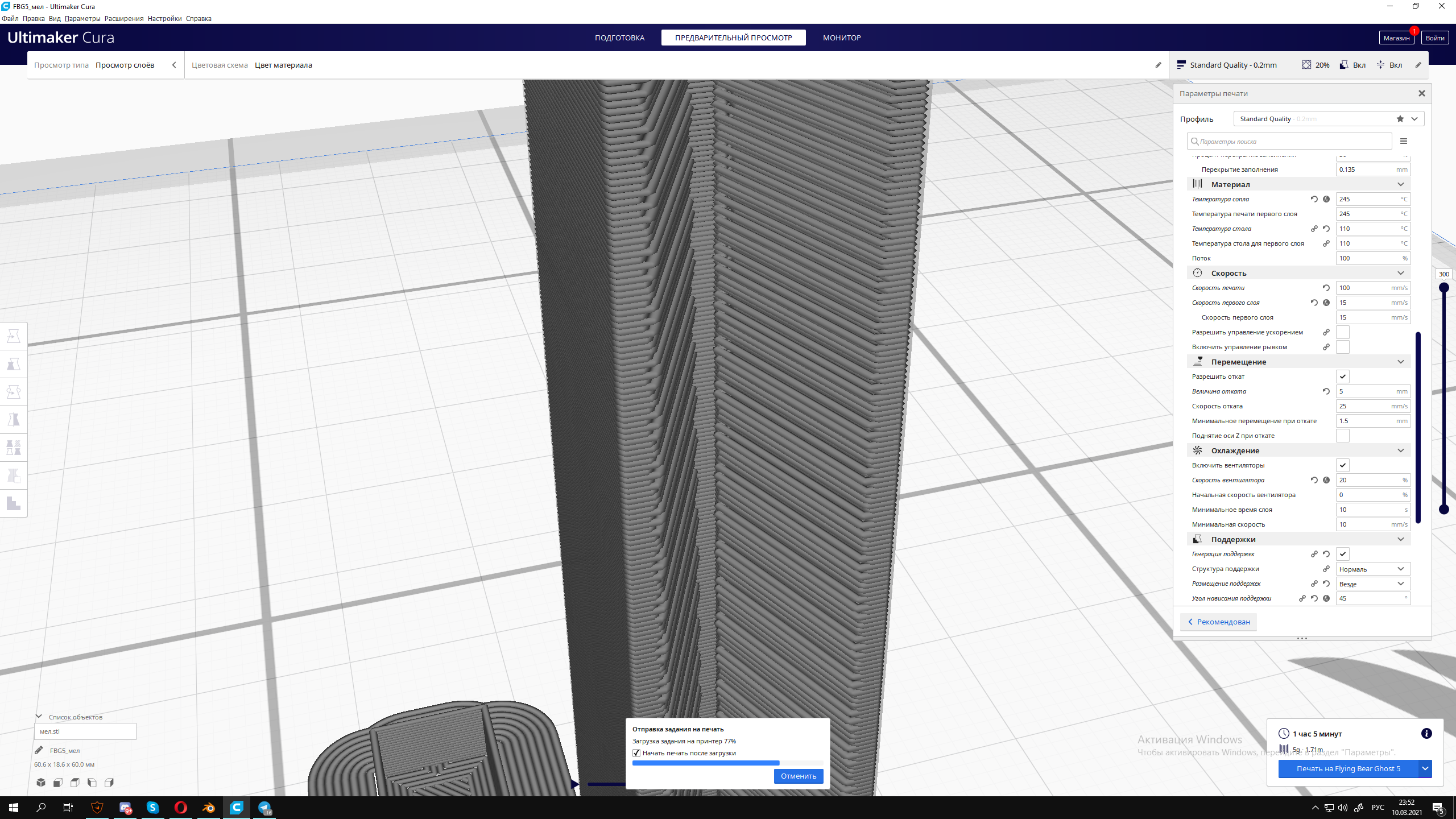Viewport: 1456px width, 819px height.
Task: Click Войти to sign in
Action: (x=1434, y=38)
